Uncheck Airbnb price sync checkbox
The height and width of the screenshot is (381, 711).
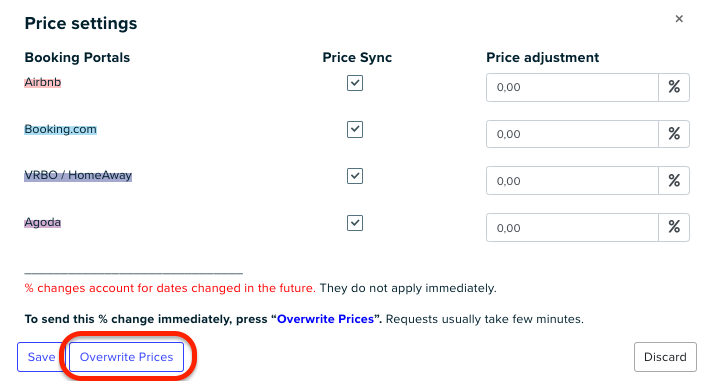[x=355, y=83]
